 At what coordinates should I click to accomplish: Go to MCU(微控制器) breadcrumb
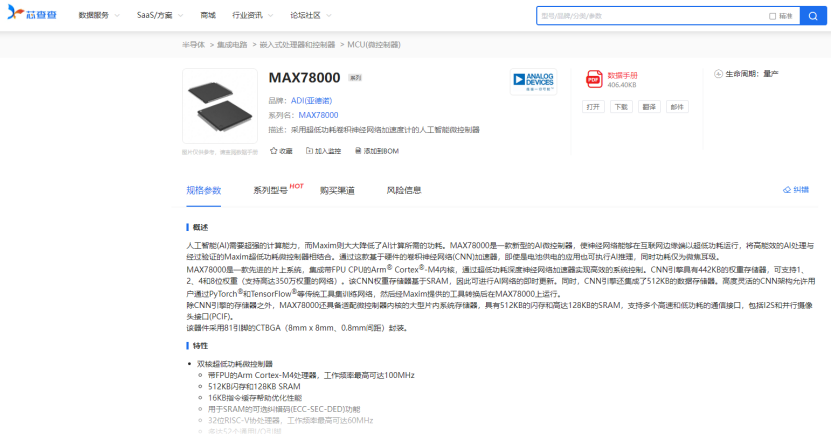[374, 45]
